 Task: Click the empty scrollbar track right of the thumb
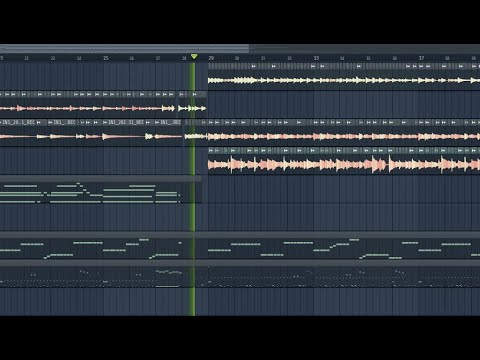point(364,48)
